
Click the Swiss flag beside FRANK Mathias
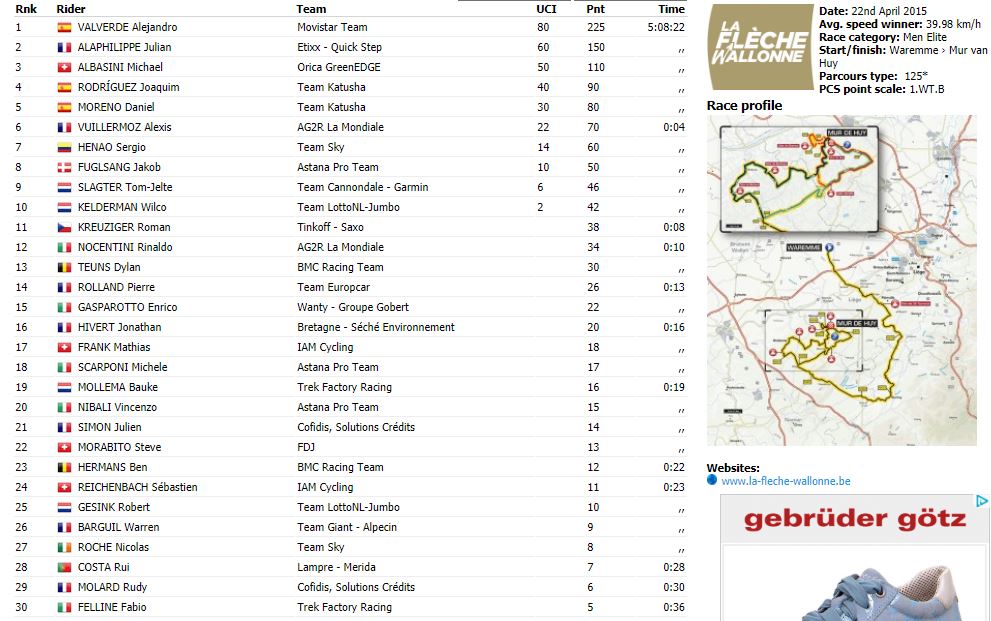click(64, 347)
